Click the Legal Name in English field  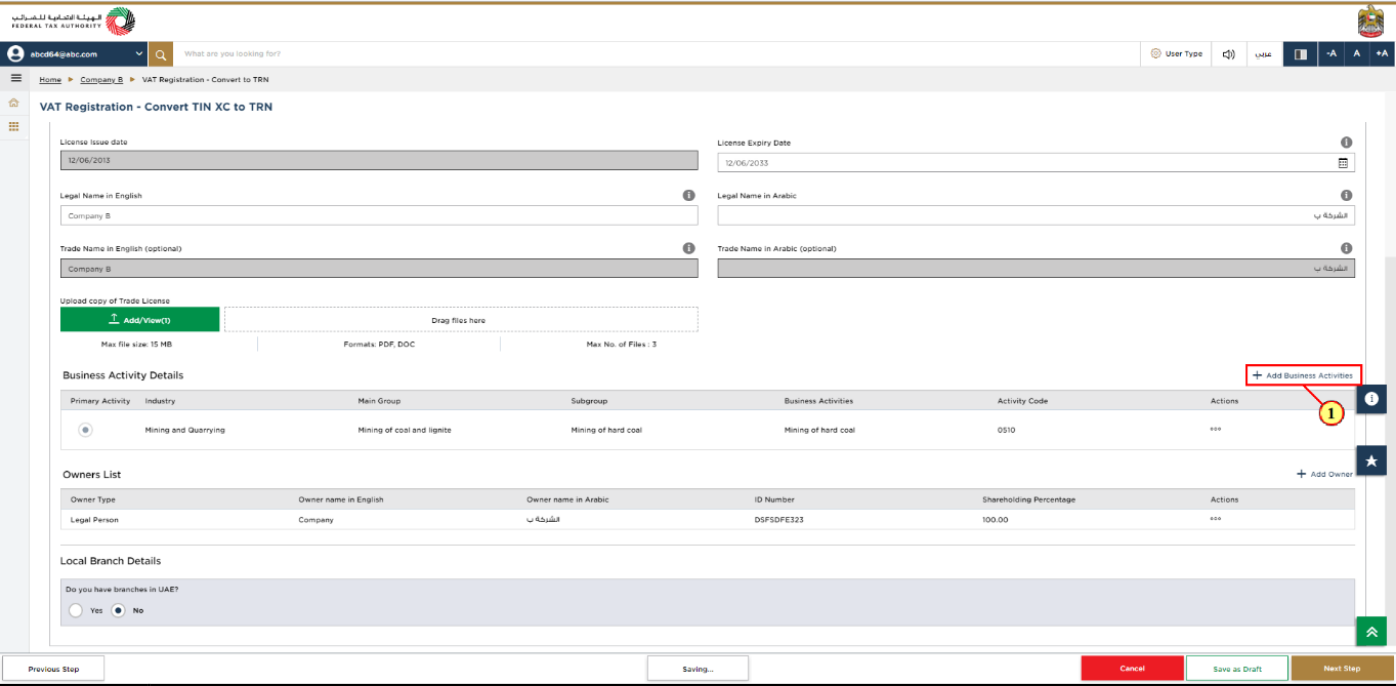coord(379,215)
